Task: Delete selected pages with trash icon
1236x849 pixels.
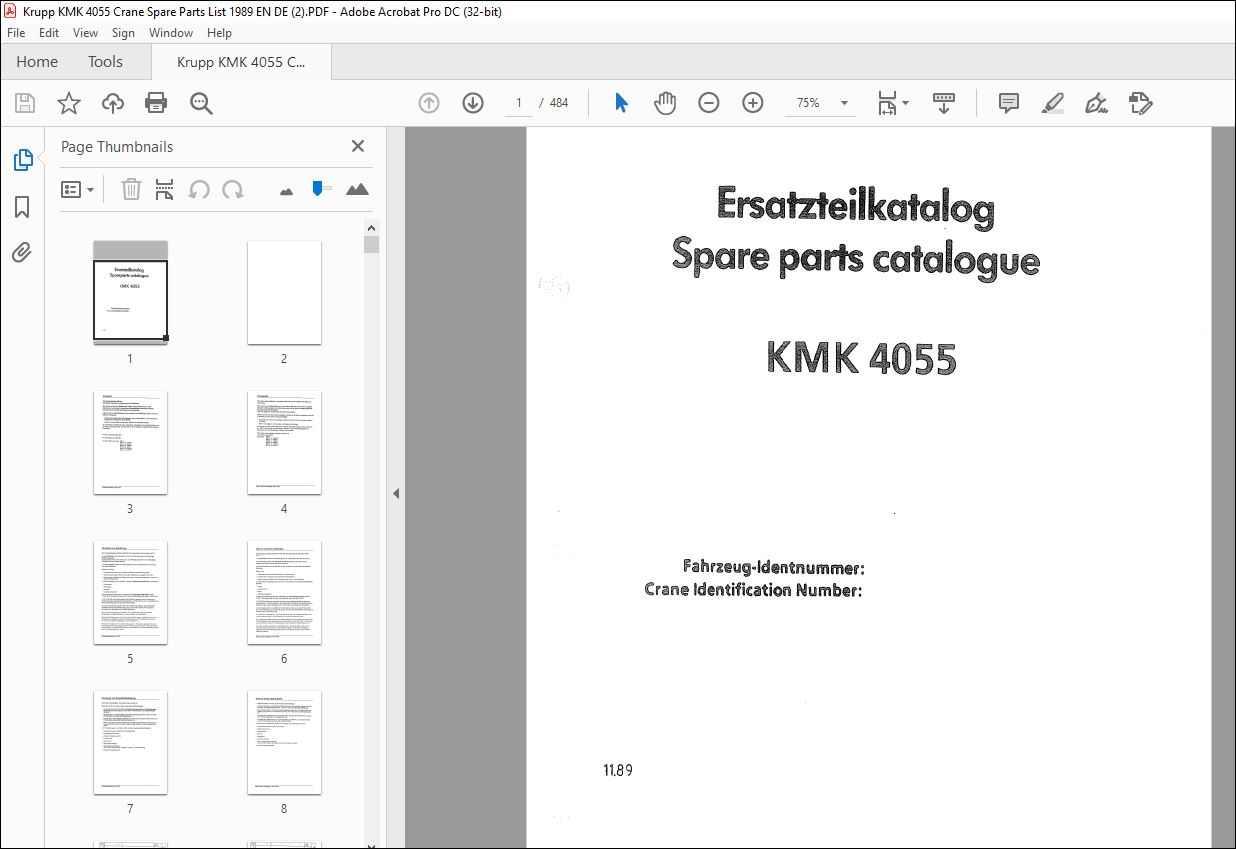Action: pyautogui.click(x=131, y=189)
